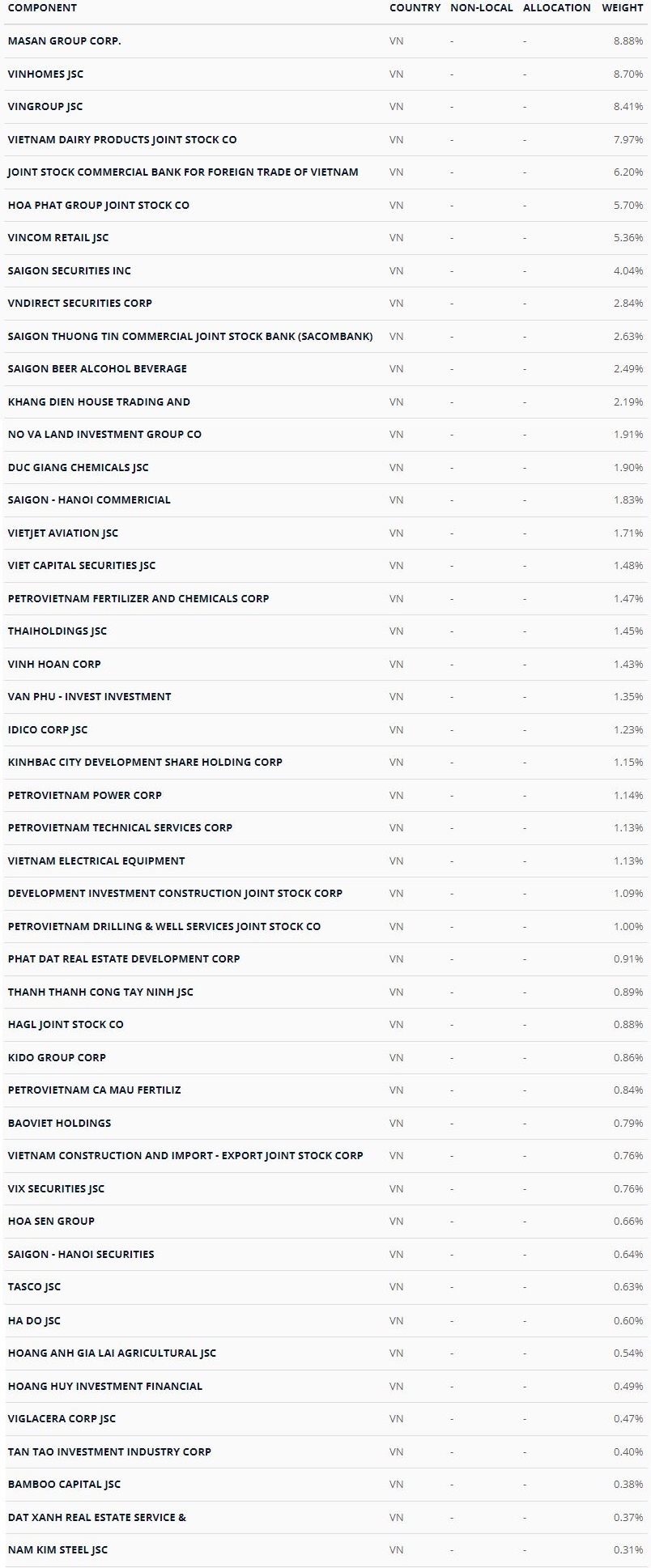Click the COMPONENT column header

(x=42, y=8)
